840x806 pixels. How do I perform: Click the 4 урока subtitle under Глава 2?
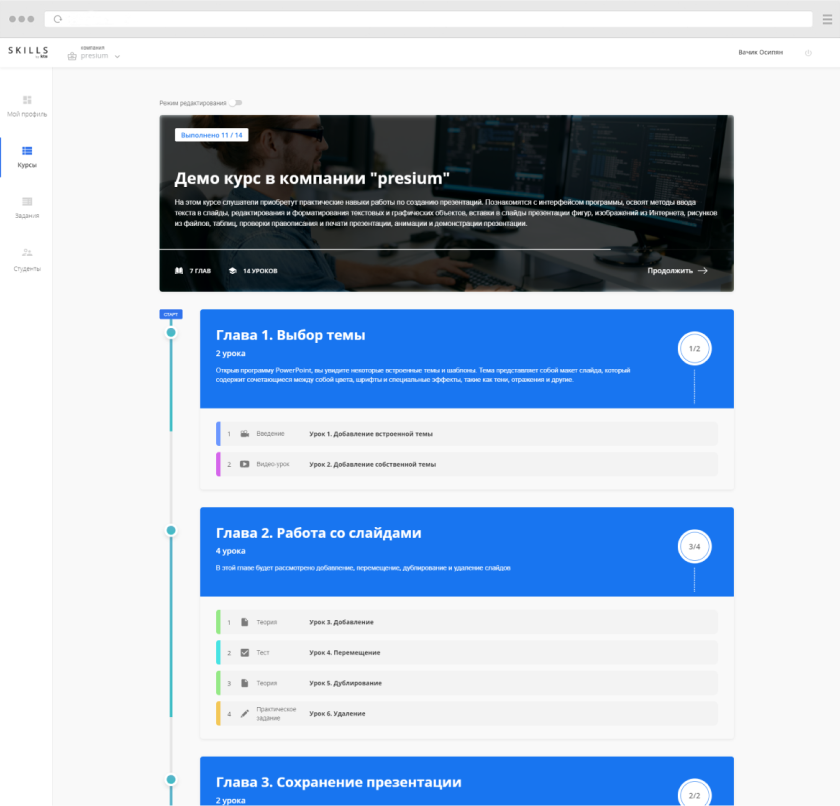click(x=230, y=551)
